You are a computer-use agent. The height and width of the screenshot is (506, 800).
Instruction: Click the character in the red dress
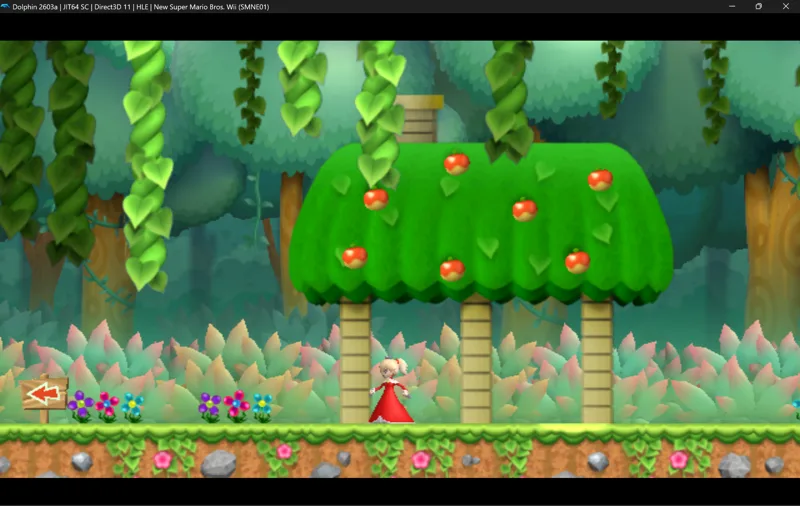[391, 390]
